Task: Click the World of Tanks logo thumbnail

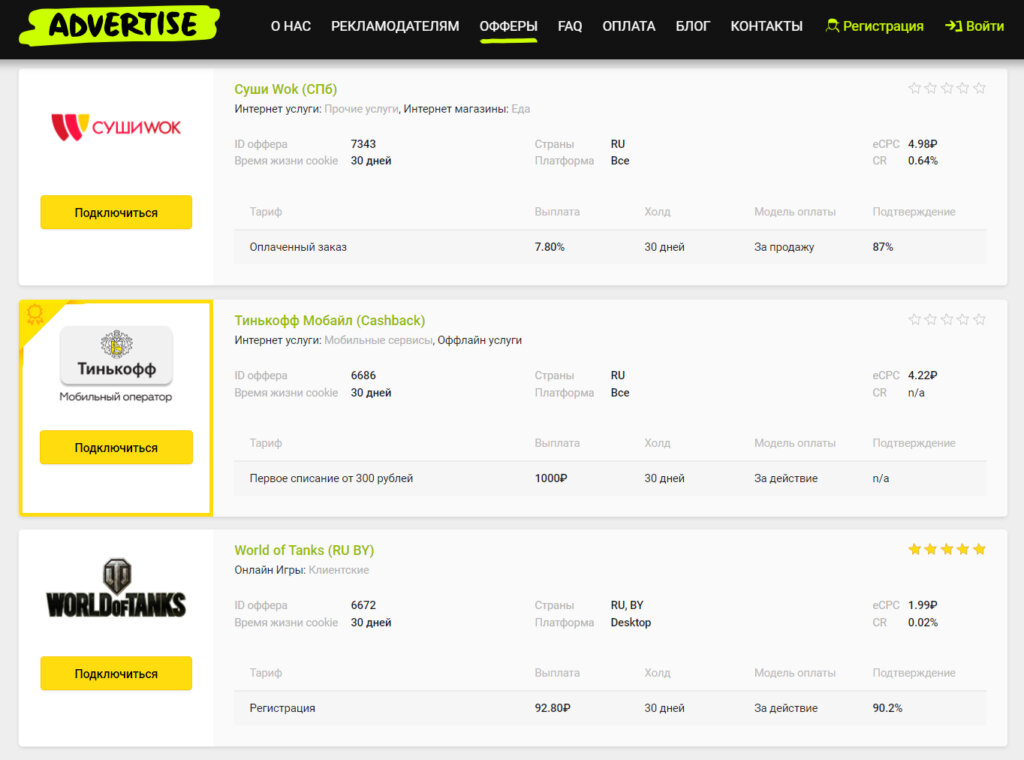Action: (x=116, y=588)
